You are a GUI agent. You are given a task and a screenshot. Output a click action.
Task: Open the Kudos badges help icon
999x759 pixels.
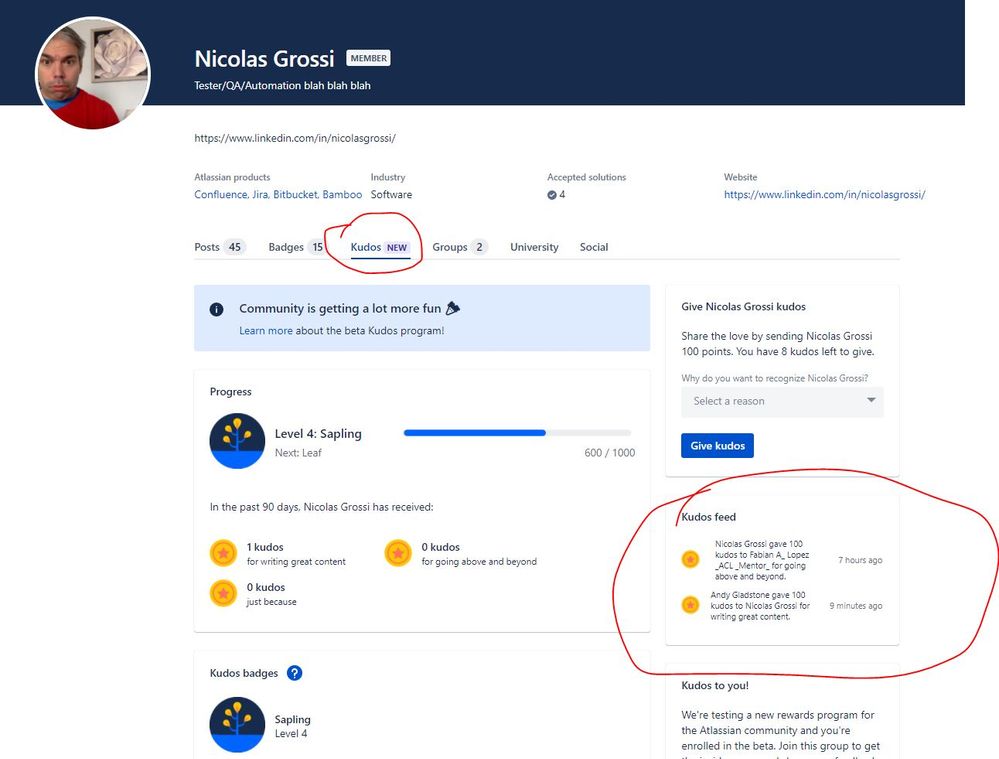[294, 673]
